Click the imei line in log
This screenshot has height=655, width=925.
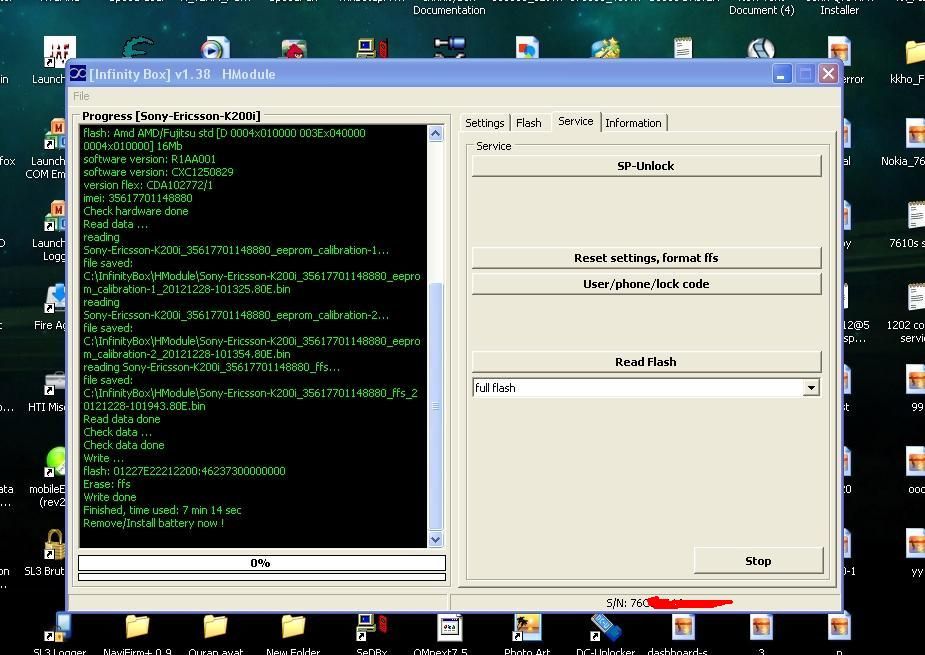(x=138, y=198)
